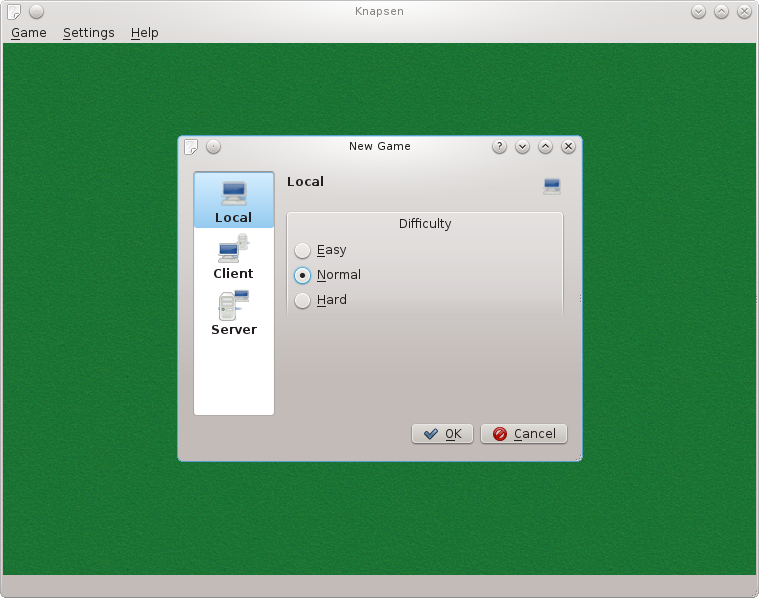This screenshot has height=598, width=759.
Task: Toggle the New Game dialog on-all-desktops pin button
Action: tap(213, 146)
